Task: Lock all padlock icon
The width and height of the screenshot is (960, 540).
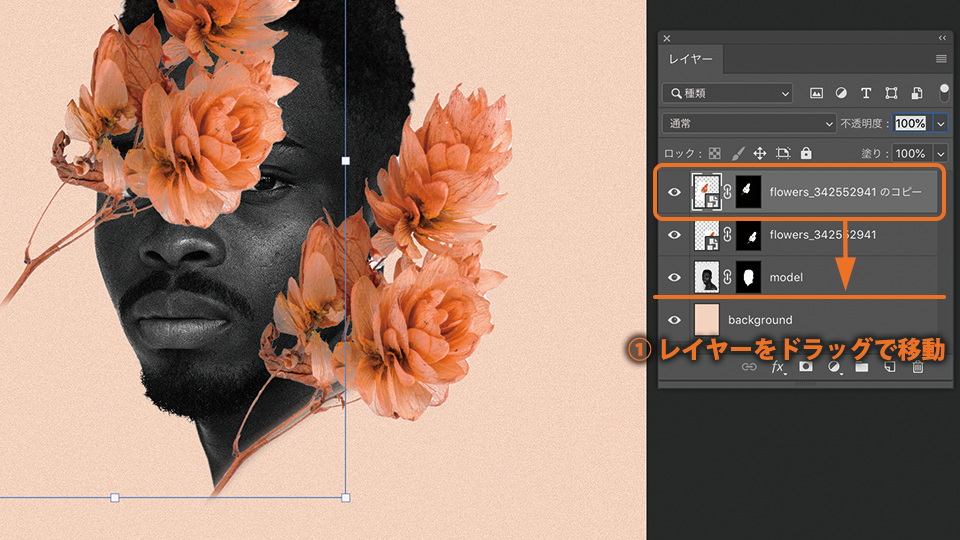Action: (806, 153)
